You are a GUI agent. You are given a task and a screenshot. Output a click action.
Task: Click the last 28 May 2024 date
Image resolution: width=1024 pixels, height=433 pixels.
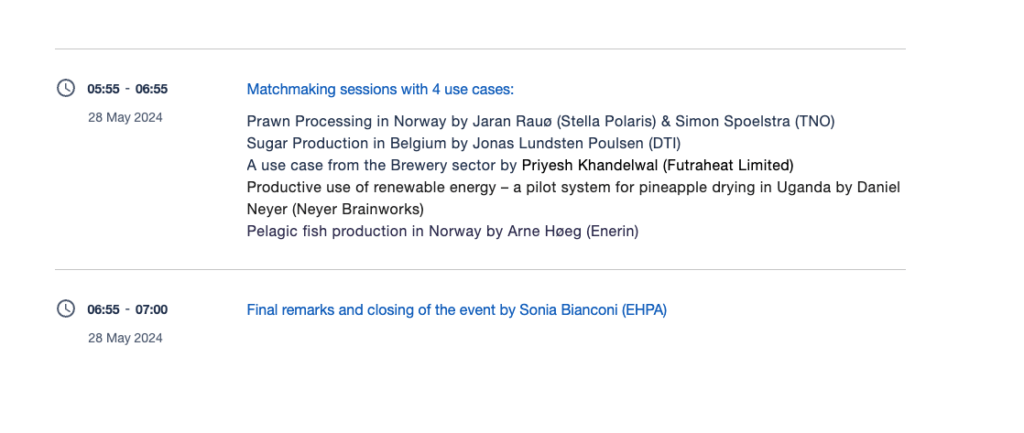point(124,338)
